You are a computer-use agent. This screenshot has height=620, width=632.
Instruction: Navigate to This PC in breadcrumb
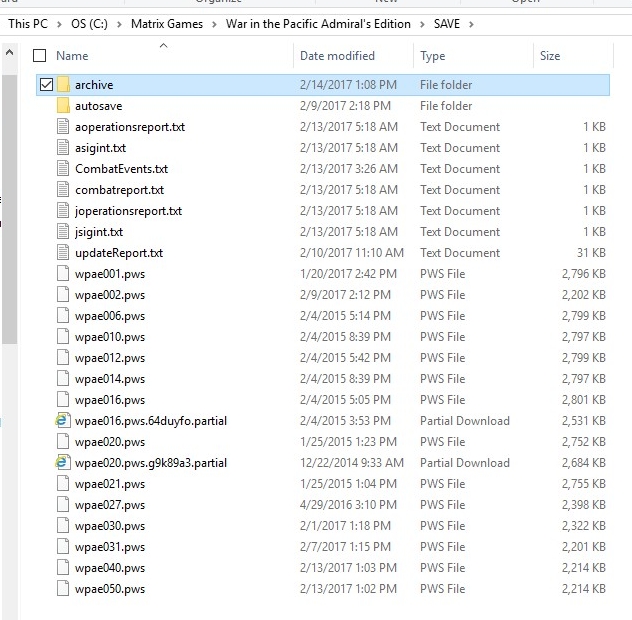(28, 24)
